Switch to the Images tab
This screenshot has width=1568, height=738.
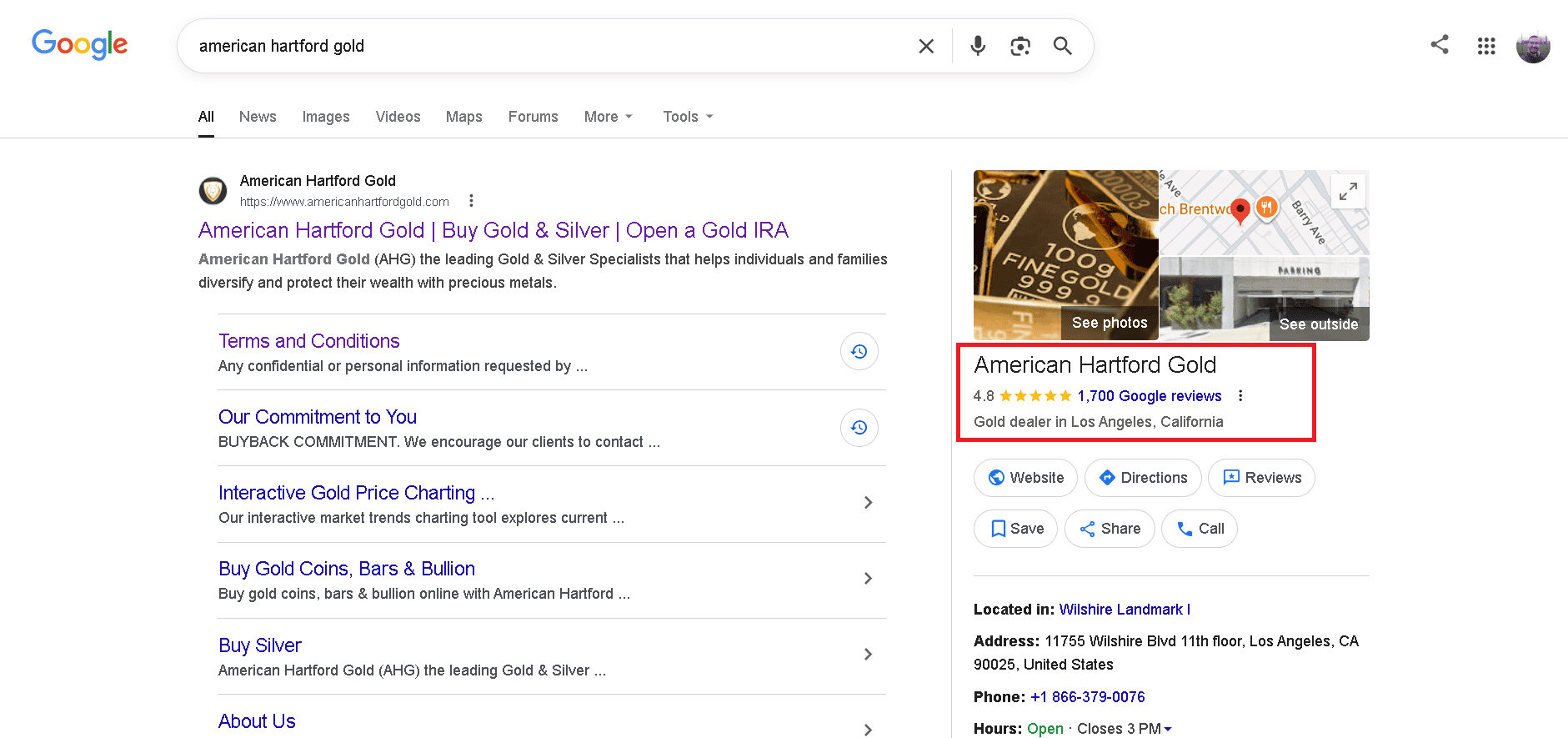click(326, 117)
